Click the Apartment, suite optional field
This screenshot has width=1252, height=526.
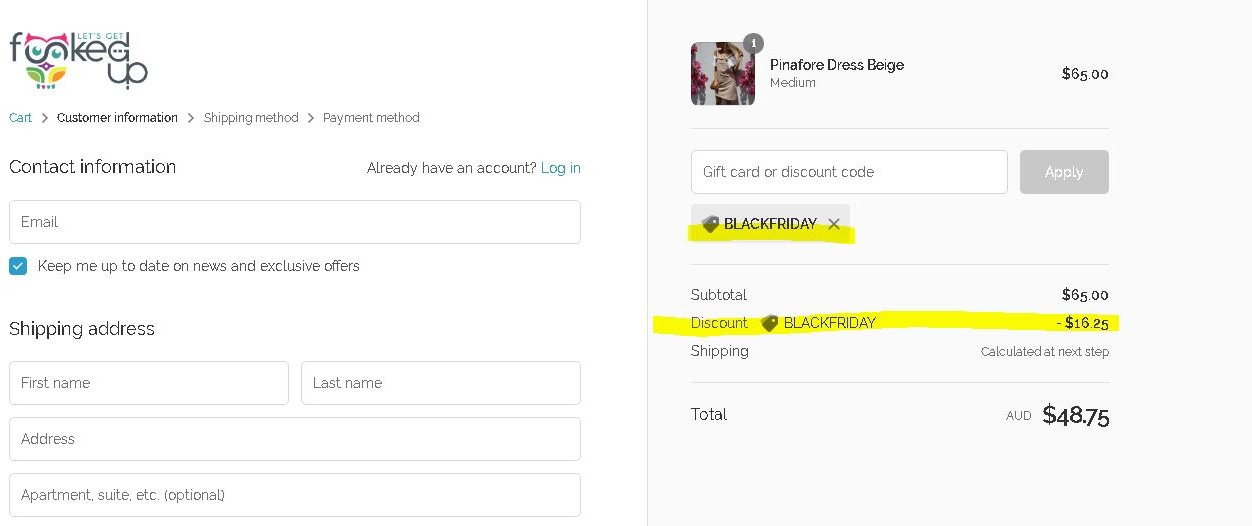[295, 495]
